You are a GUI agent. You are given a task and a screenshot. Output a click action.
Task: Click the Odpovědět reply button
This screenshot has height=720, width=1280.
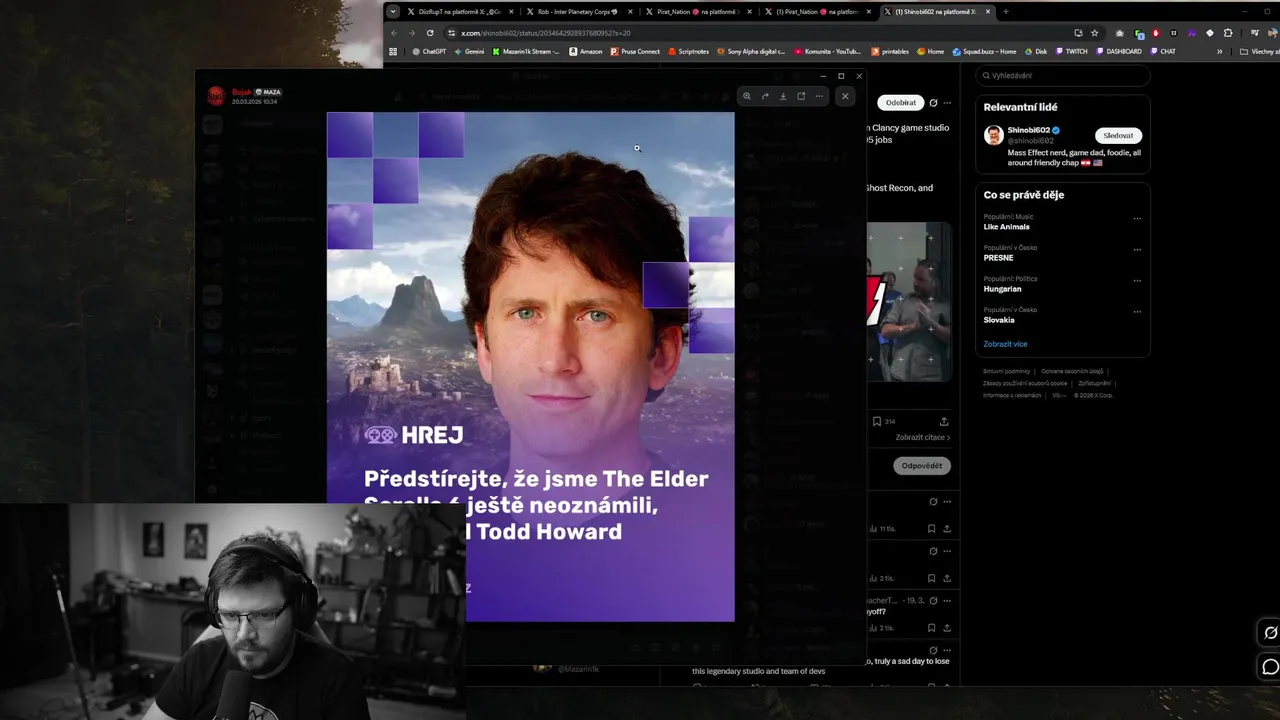[922, 466]
